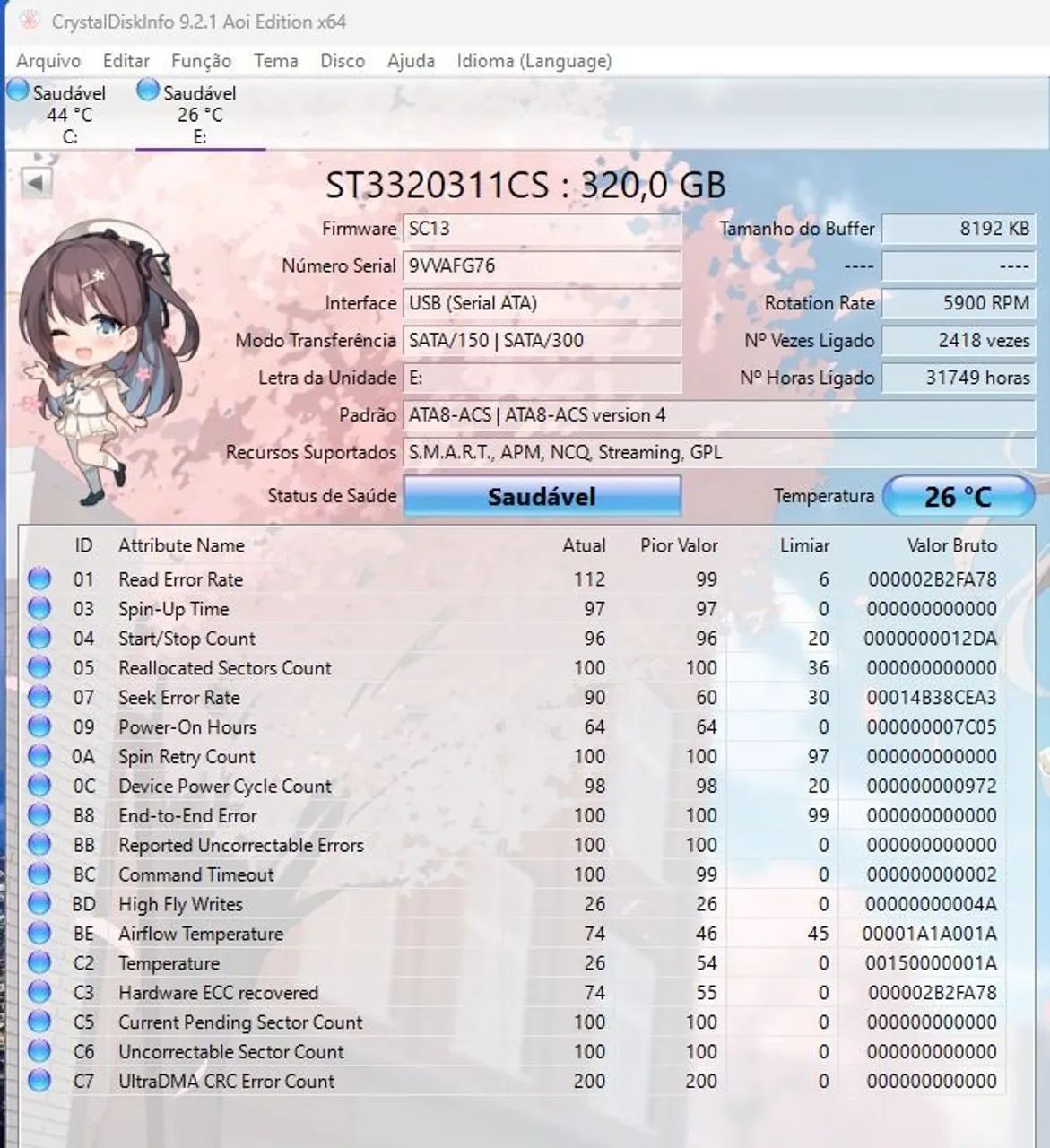
Task: Click raw value 0000000012DA of Start/Stop Count
Action: [930, 639]
